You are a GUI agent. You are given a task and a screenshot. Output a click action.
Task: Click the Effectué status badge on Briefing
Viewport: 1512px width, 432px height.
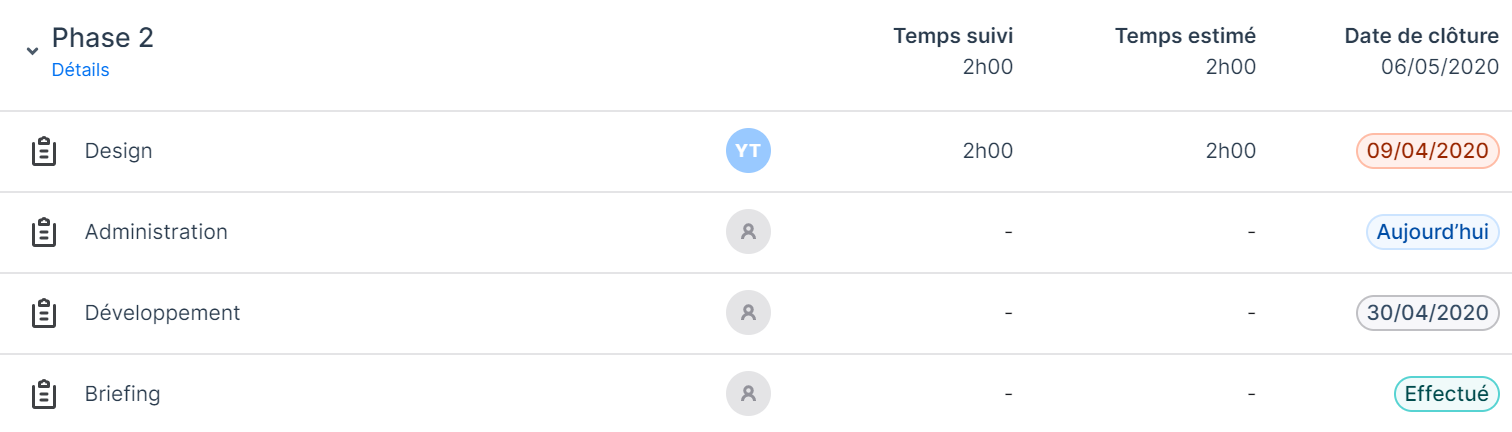pyautogui.click(x=1447, y=394)
